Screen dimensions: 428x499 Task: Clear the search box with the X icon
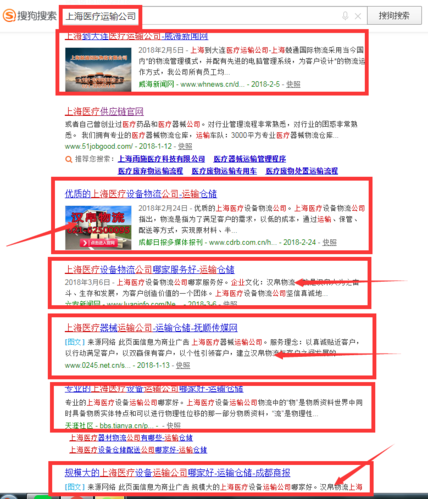click(x=358, y=16)
